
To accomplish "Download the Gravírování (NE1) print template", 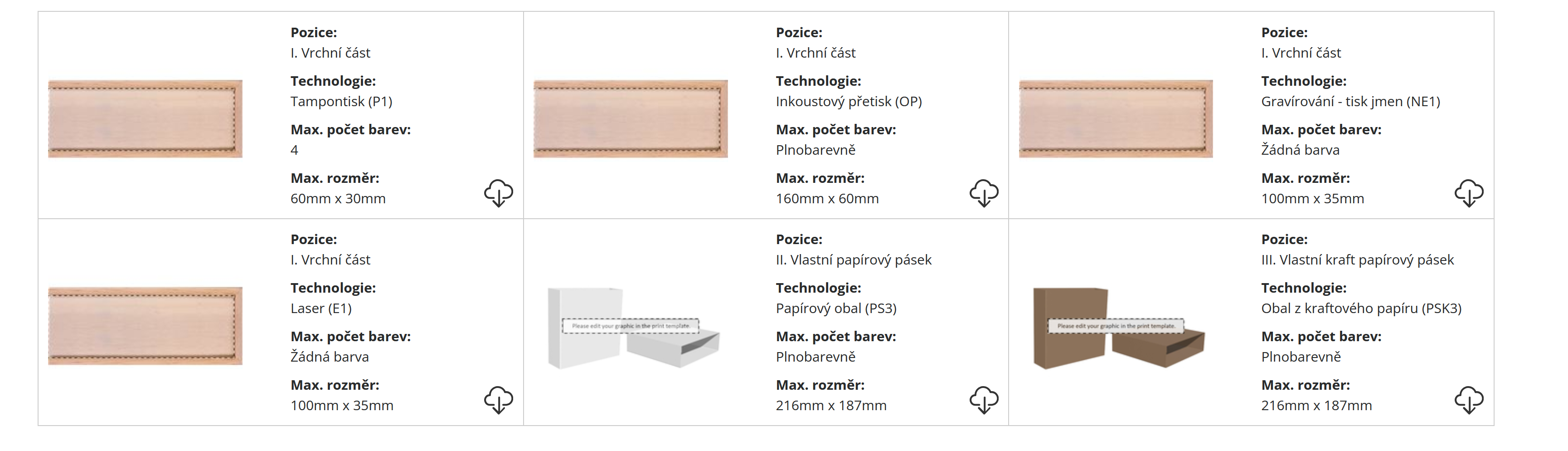I will (x=1469, y=193).
